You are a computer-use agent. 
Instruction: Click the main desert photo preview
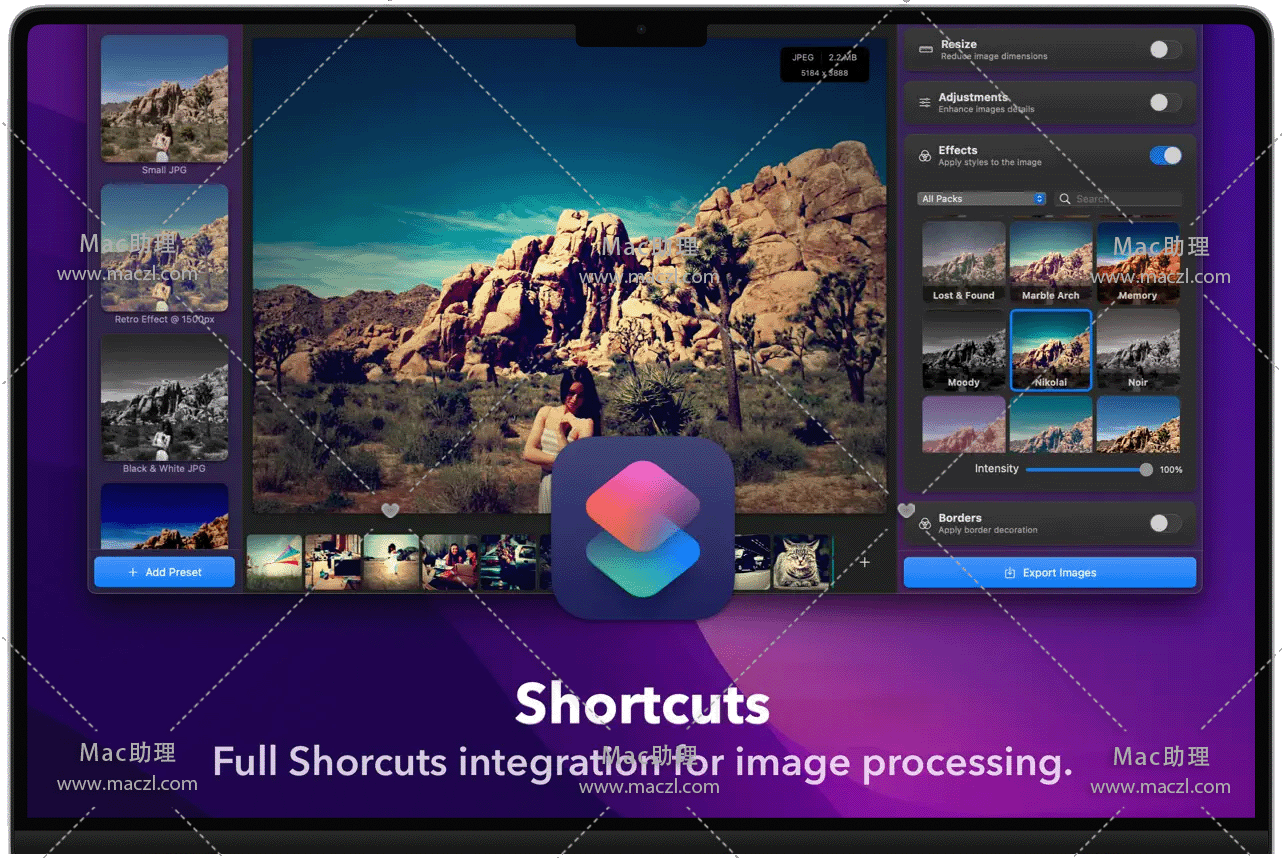(x=569, y=275)
